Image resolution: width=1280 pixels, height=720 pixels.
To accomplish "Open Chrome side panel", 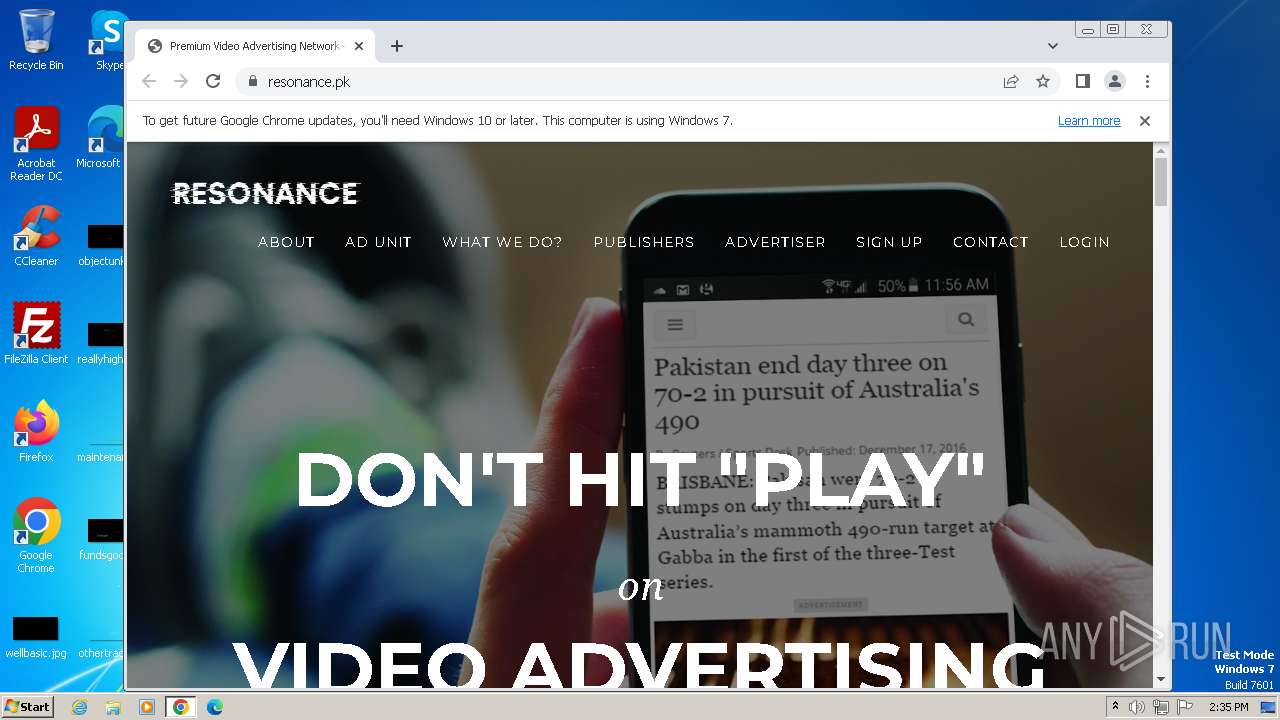I will [x=1083, y=81].
